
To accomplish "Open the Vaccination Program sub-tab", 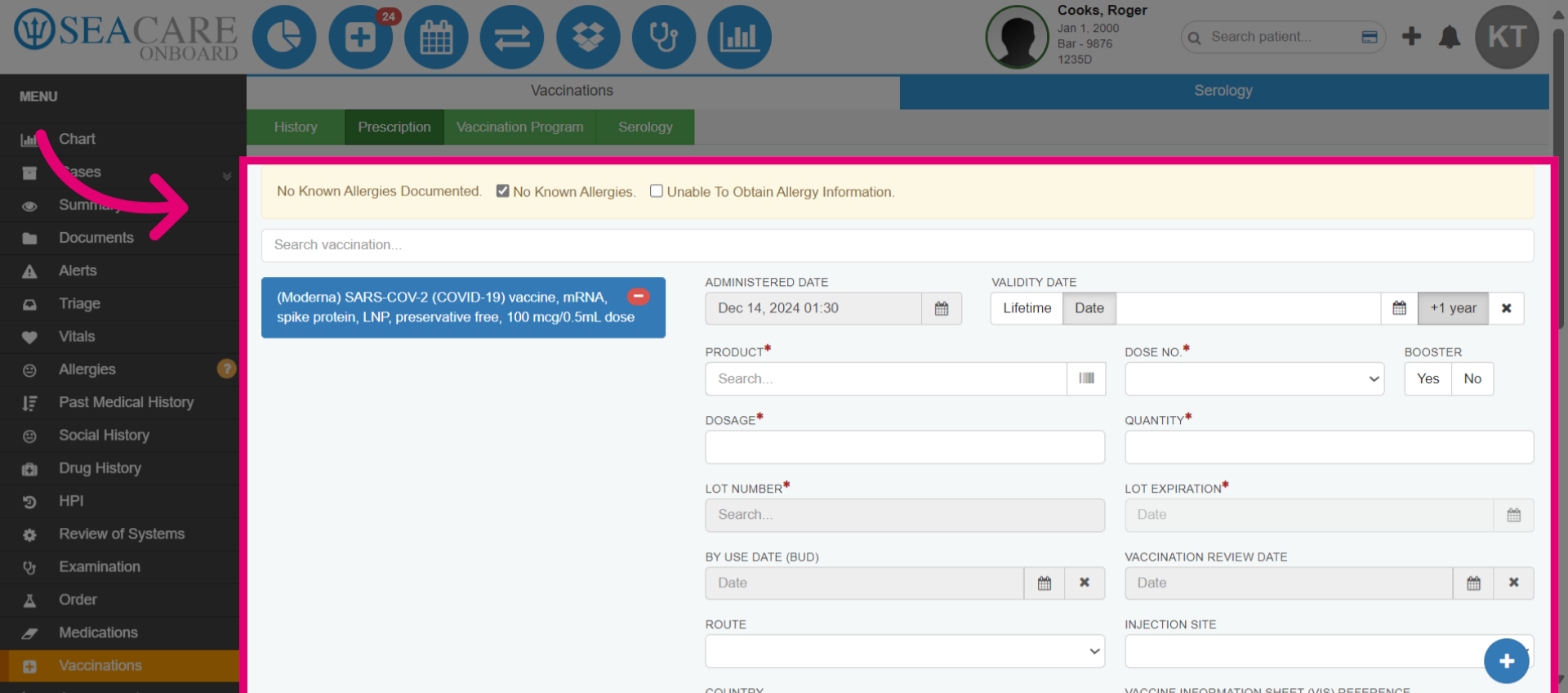I will tap(520, 127).
